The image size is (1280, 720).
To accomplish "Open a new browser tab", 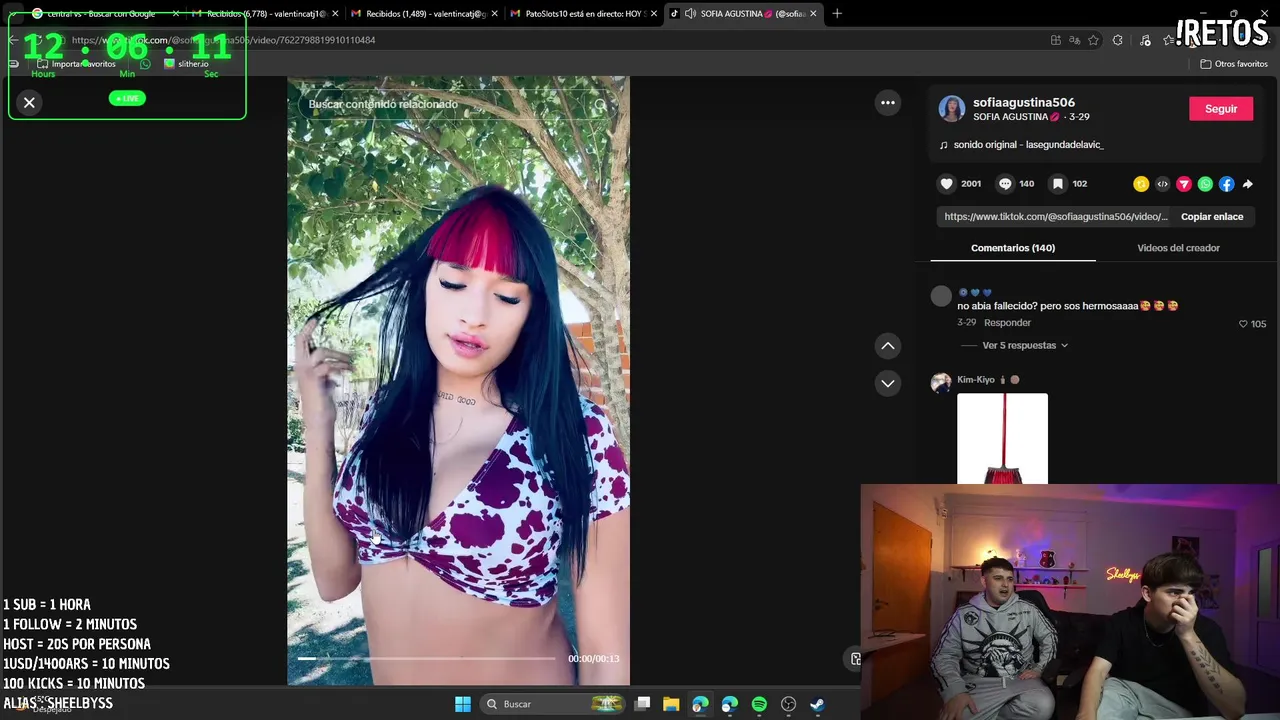I will coord(837,14).
